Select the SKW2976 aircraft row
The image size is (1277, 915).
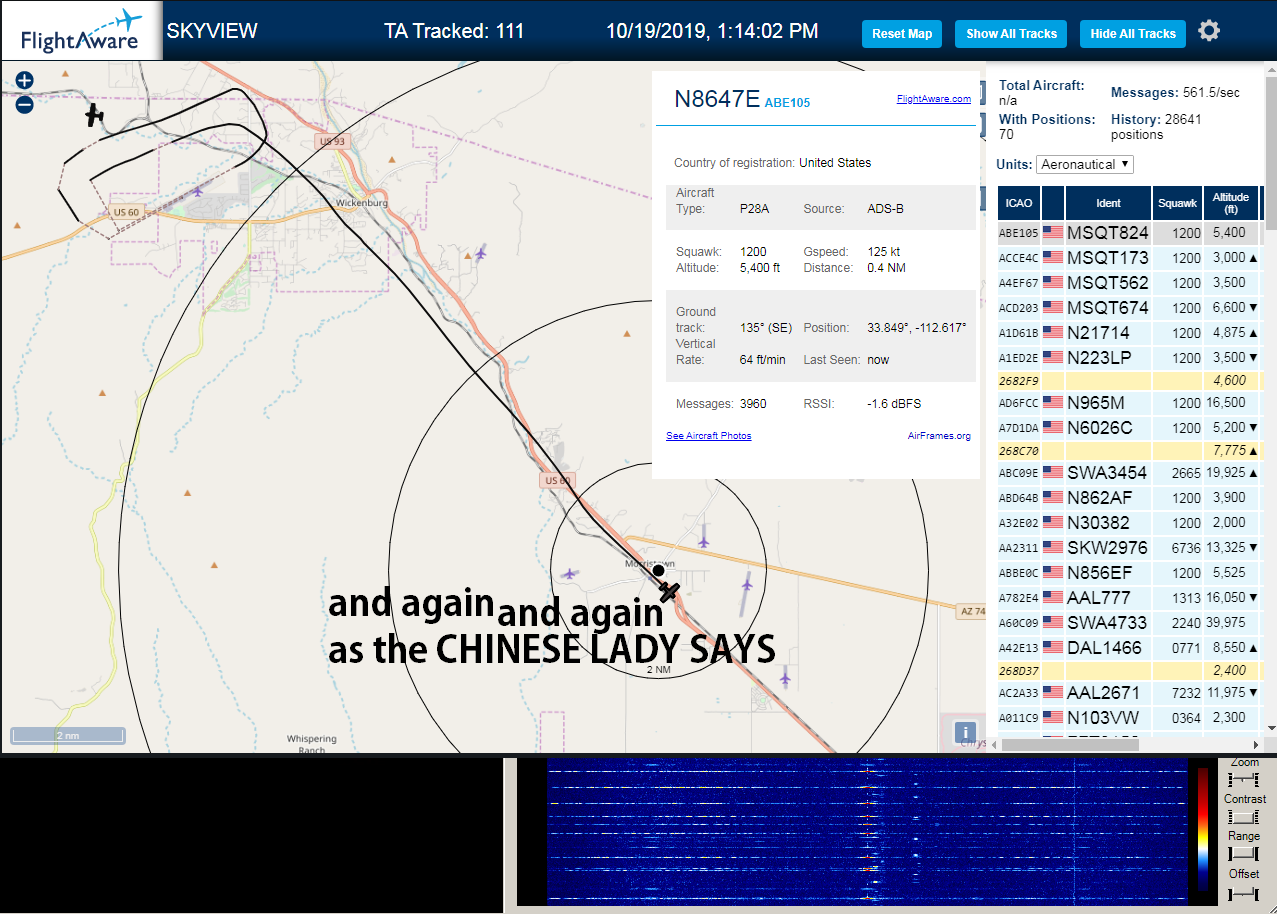pos(1129,548)
